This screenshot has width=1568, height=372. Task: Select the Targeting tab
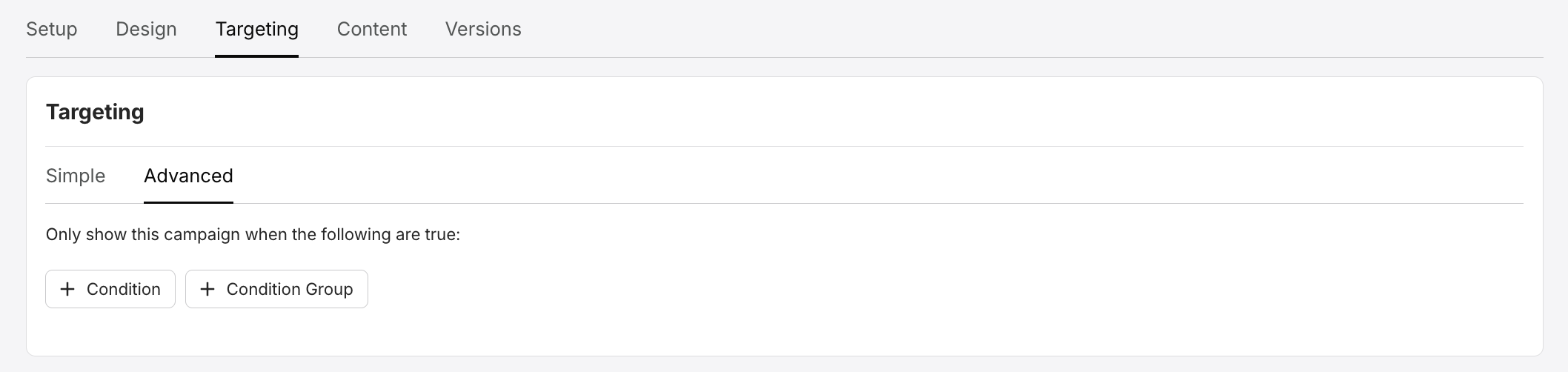coord(256,29)
